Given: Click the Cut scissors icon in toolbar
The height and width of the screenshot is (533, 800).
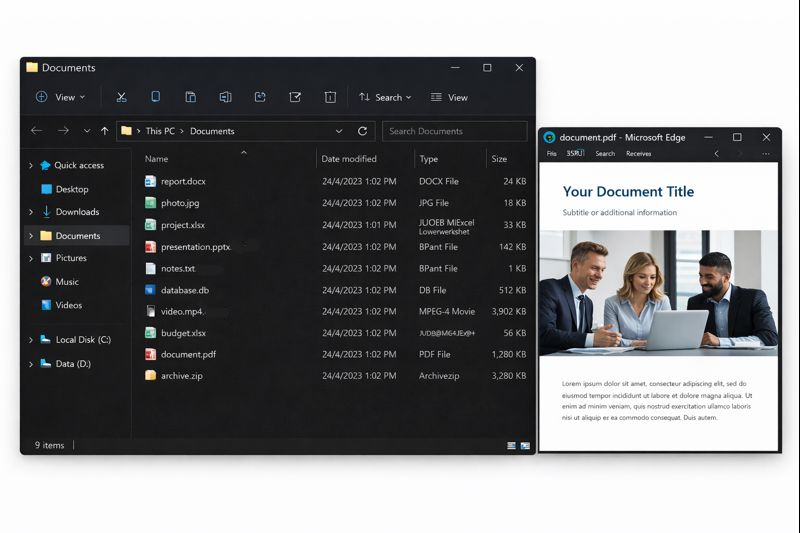Looking at the screenshot, I should pyautogui.click(x=121, y=97).
